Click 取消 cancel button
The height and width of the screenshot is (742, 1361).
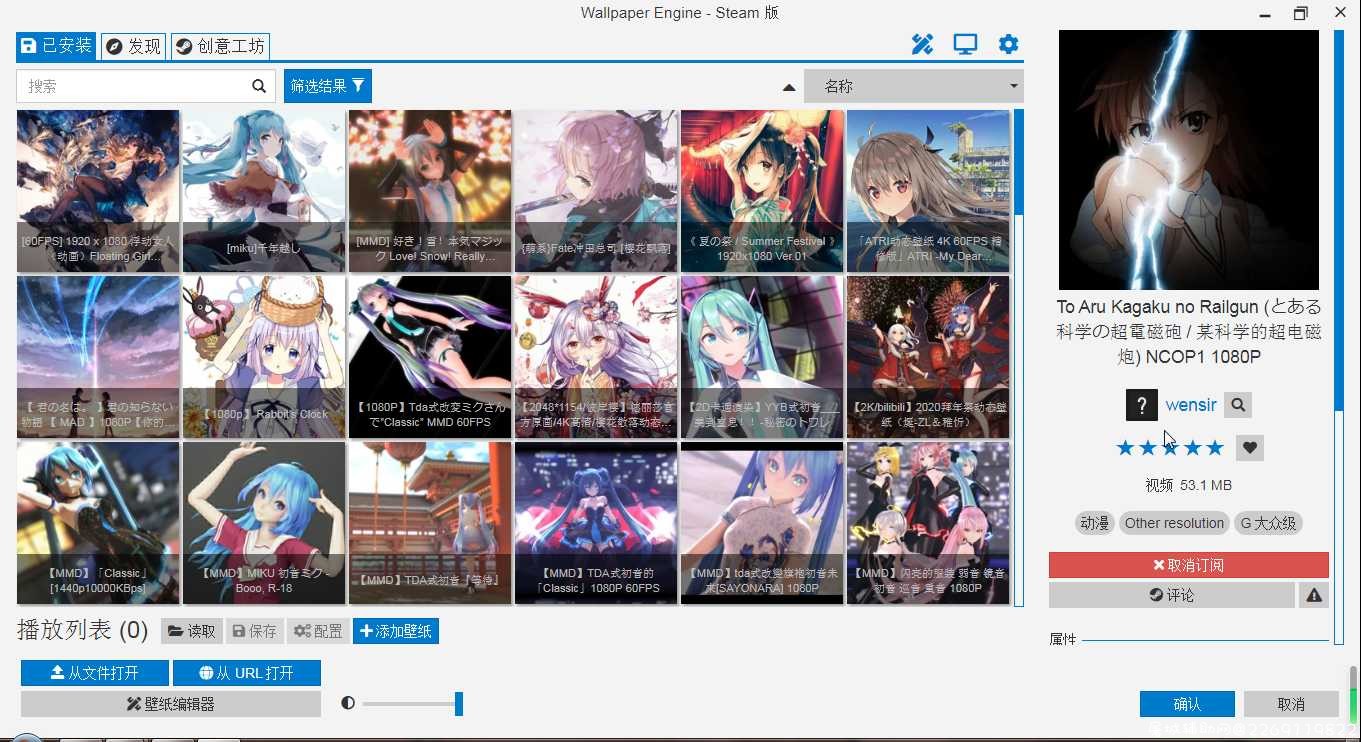(1291, 704)
